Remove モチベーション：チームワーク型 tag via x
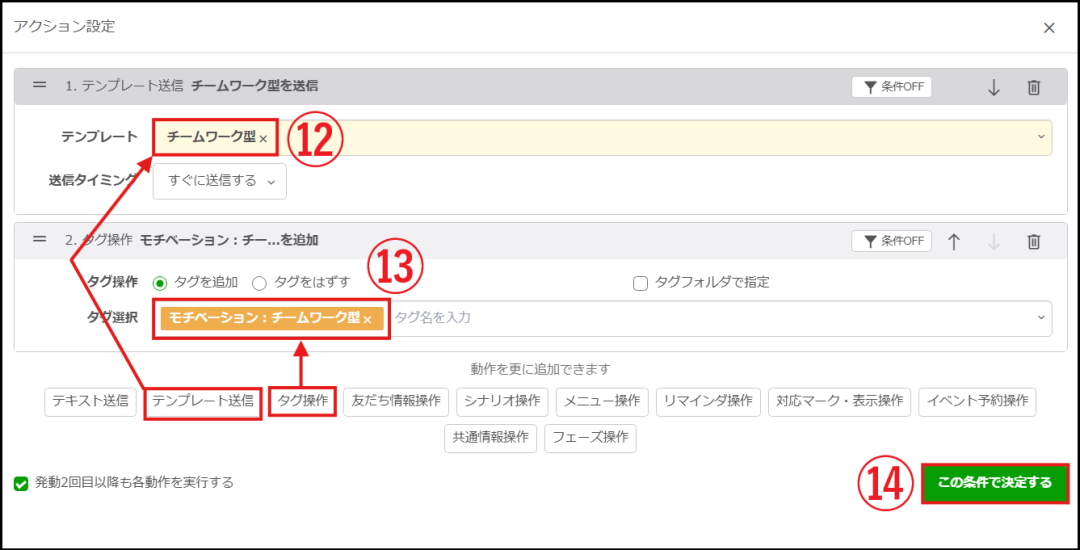1080x550 pixels. (368, 319)
